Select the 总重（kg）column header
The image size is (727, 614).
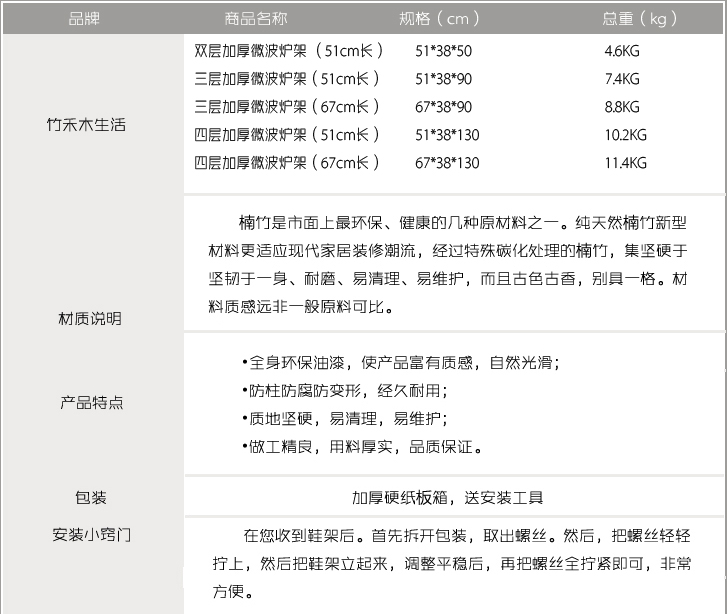click(x=640, y=18)
